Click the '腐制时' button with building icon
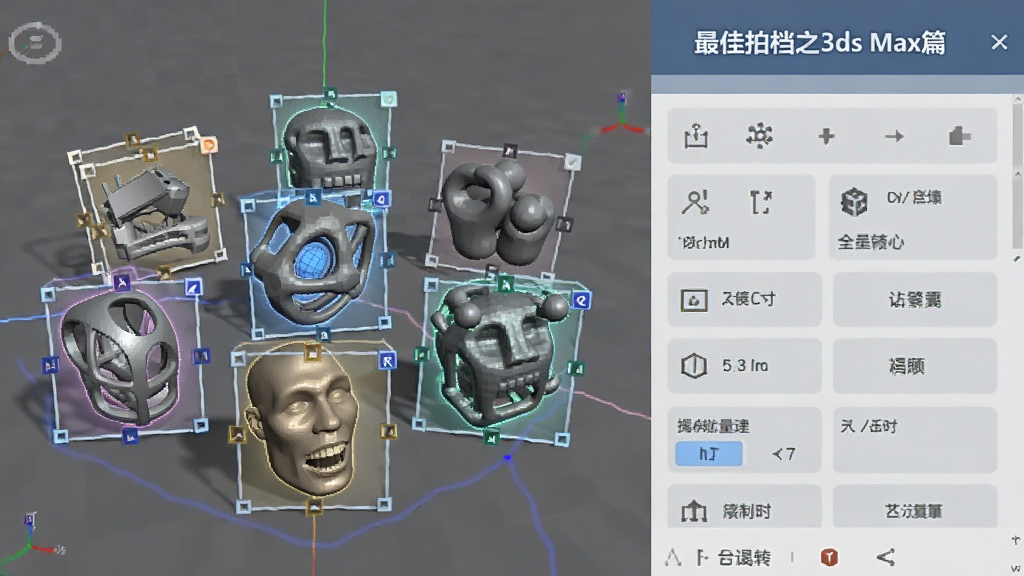 tap(744, 507)
